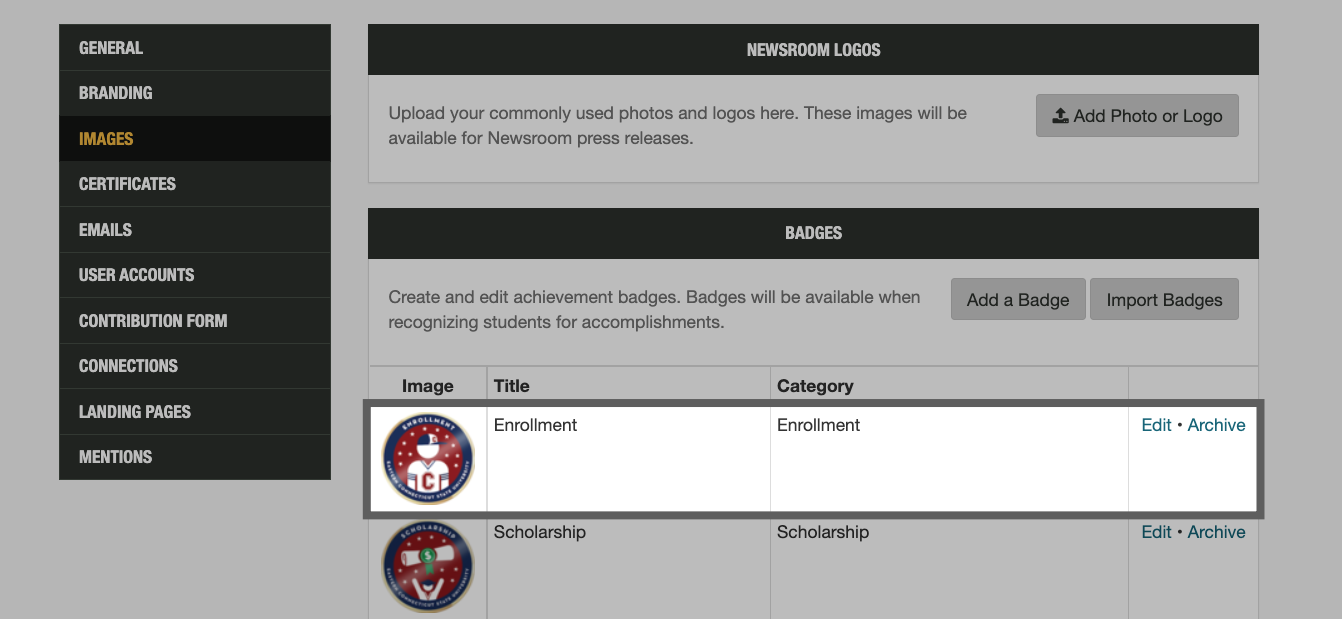
Task: Click the Add Photo or Logo button
Action: pyautogui.click(x=1137, y=115)
